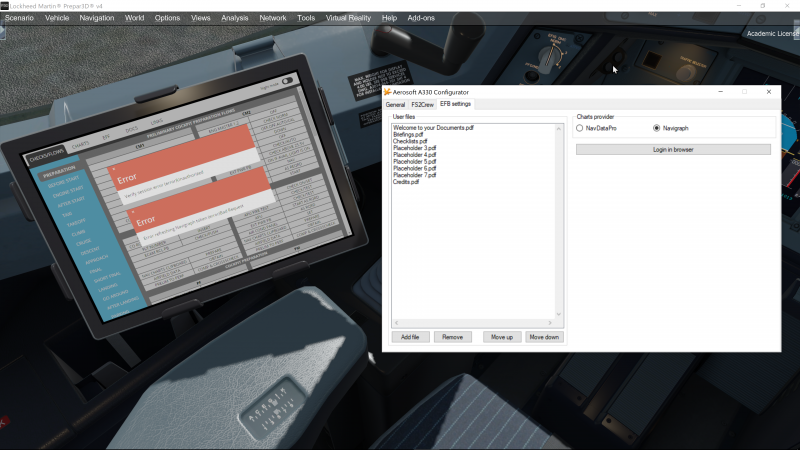Select TAKEOFF in the EFB sidebar

pos(77,223)
